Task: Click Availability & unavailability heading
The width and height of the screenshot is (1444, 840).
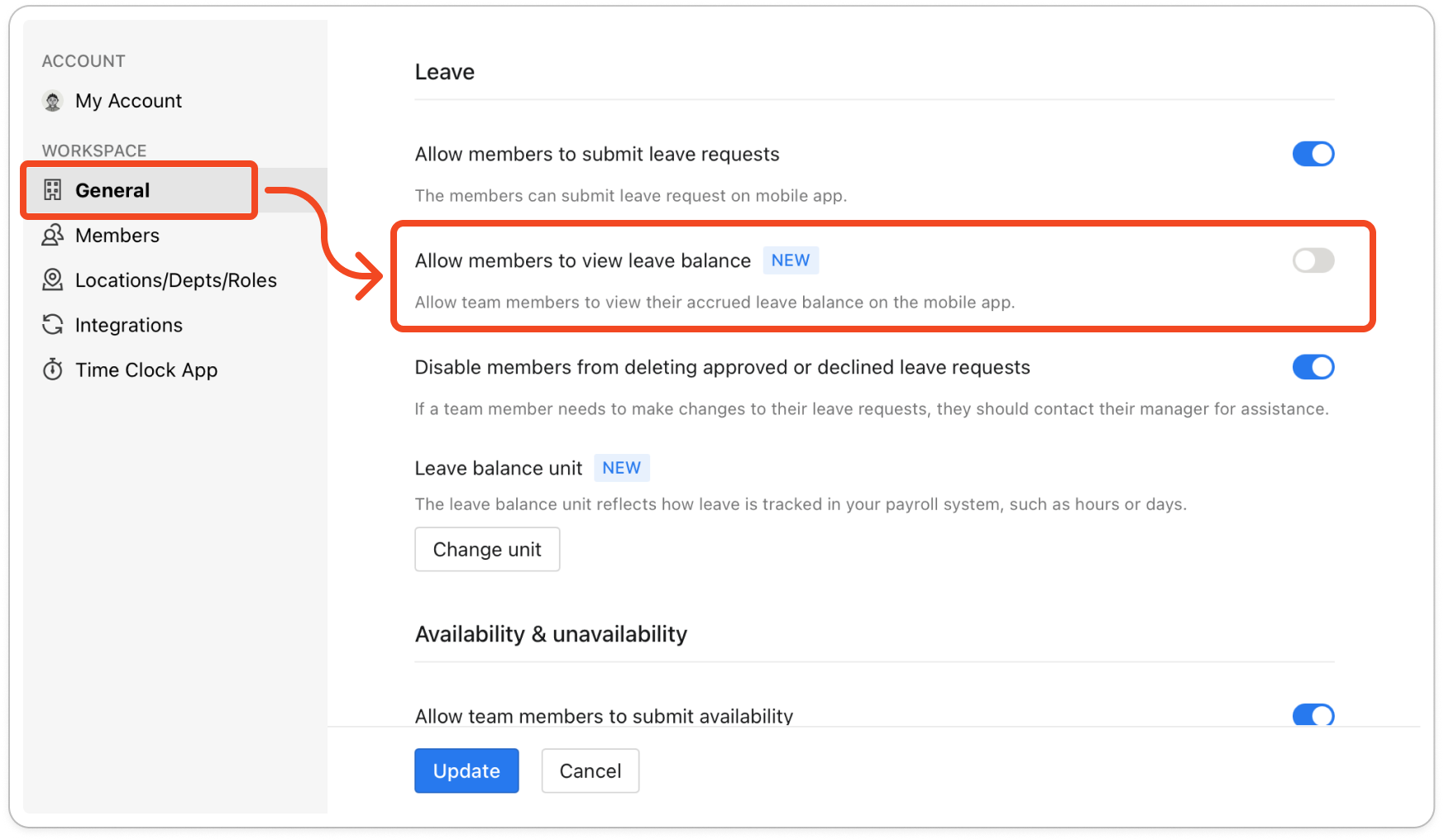Action: pos(551,634)
